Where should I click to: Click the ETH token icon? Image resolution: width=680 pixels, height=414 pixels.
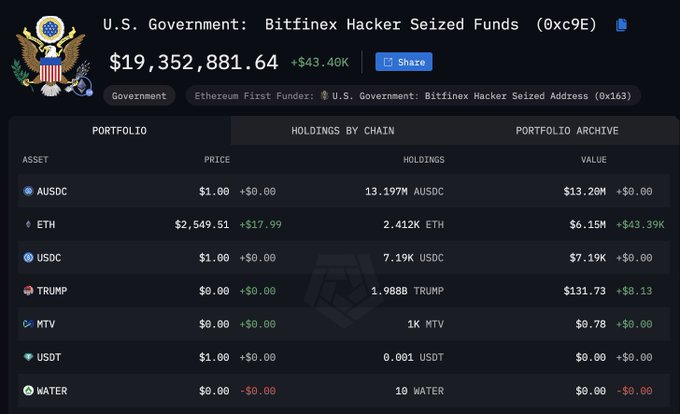point(28,224)
